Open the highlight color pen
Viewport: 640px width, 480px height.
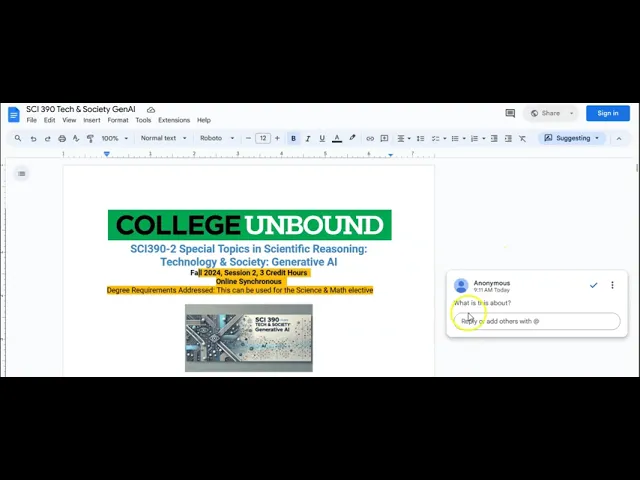tap(352, 138)
